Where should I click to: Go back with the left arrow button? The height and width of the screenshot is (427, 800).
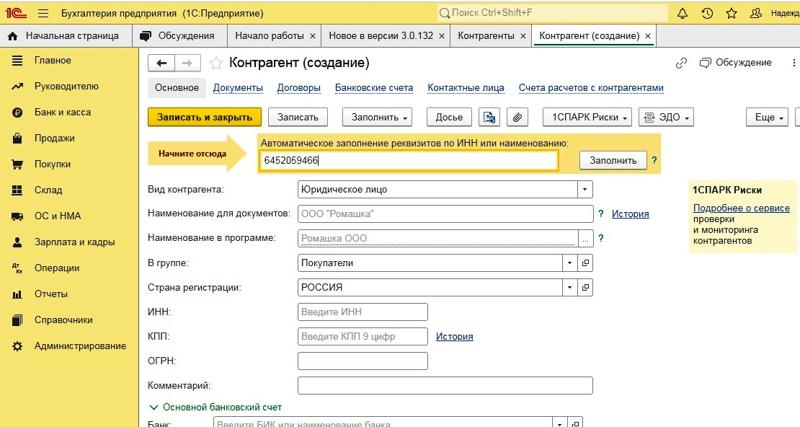161,63
